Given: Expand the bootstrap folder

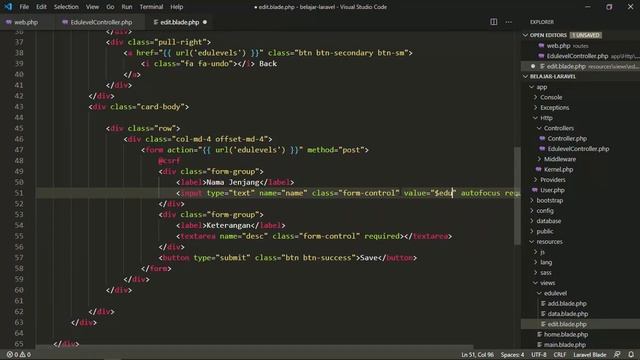Looking at the screenshot, I should click(549, 200).
